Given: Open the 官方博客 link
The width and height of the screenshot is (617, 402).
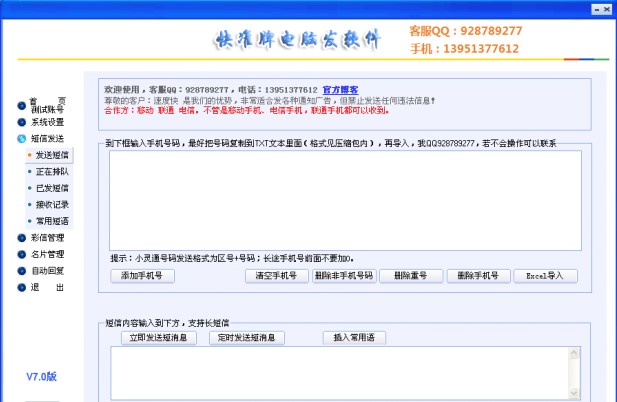Looking at the screenshot, I should click(x=340, y=89).
